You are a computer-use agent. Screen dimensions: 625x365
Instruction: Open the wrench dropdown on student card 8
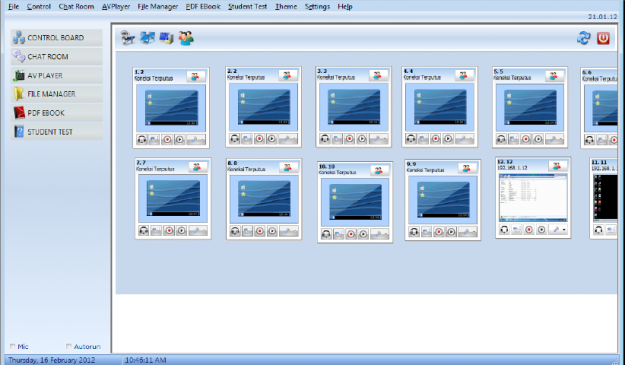[289, 231]
